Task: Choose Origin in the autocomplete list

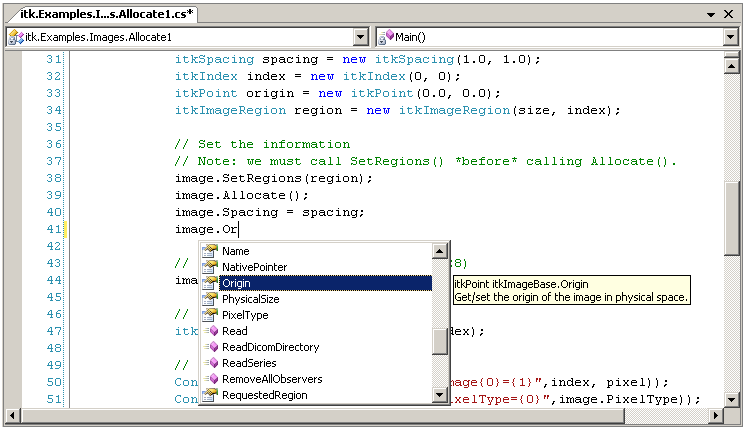Action: click(236, 283)
